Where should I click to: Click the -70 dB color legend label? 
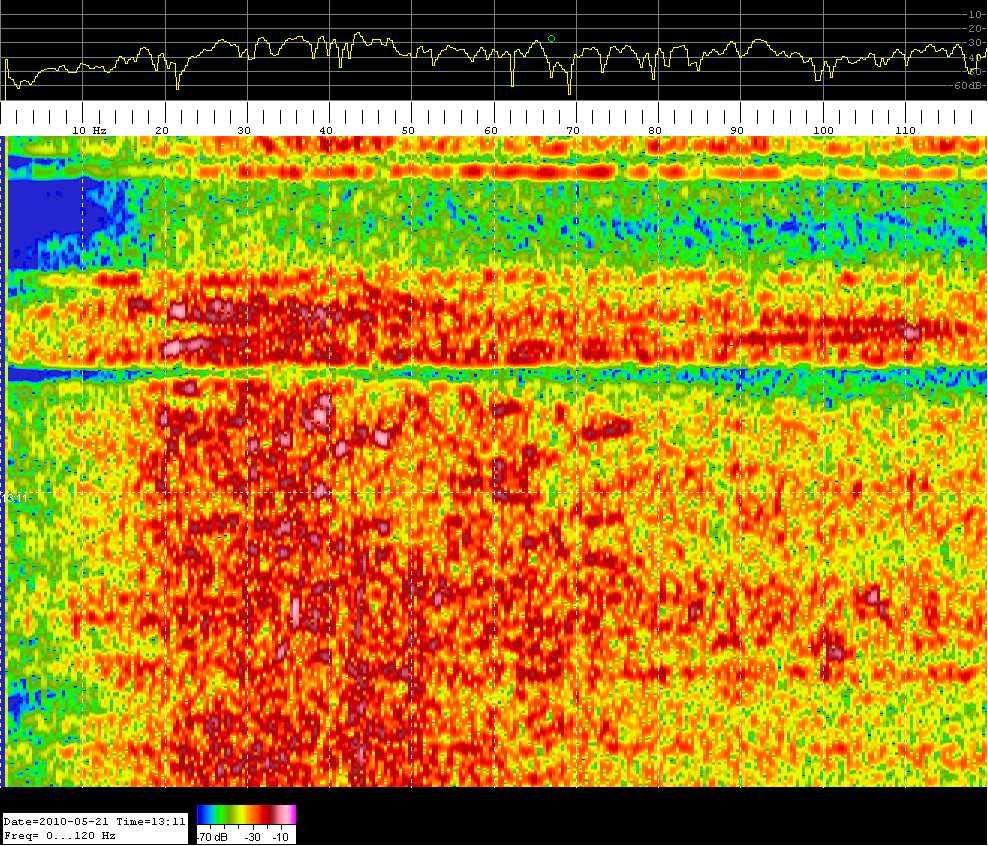point(211,836)
